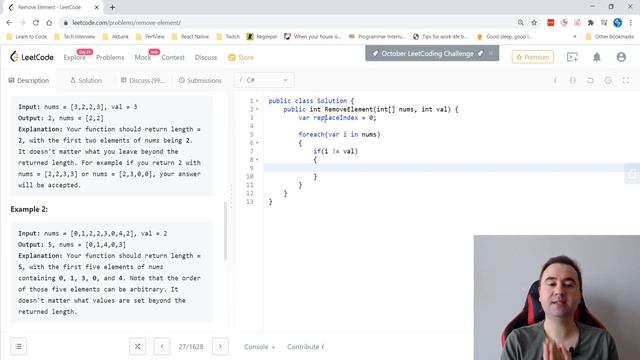This screenshot has height=360, width=640.
Task: Go to the next problem
Action: click(x=220, y=347)
